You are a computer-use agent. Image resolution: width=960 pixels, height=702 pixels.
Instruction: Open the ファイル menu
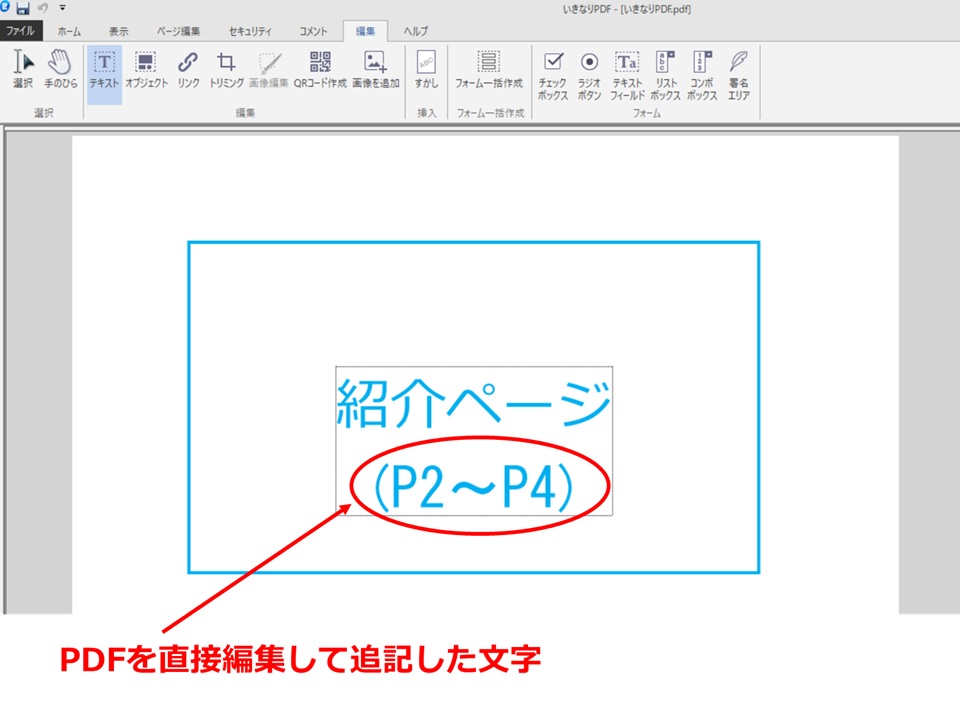[x=21, y=31]
